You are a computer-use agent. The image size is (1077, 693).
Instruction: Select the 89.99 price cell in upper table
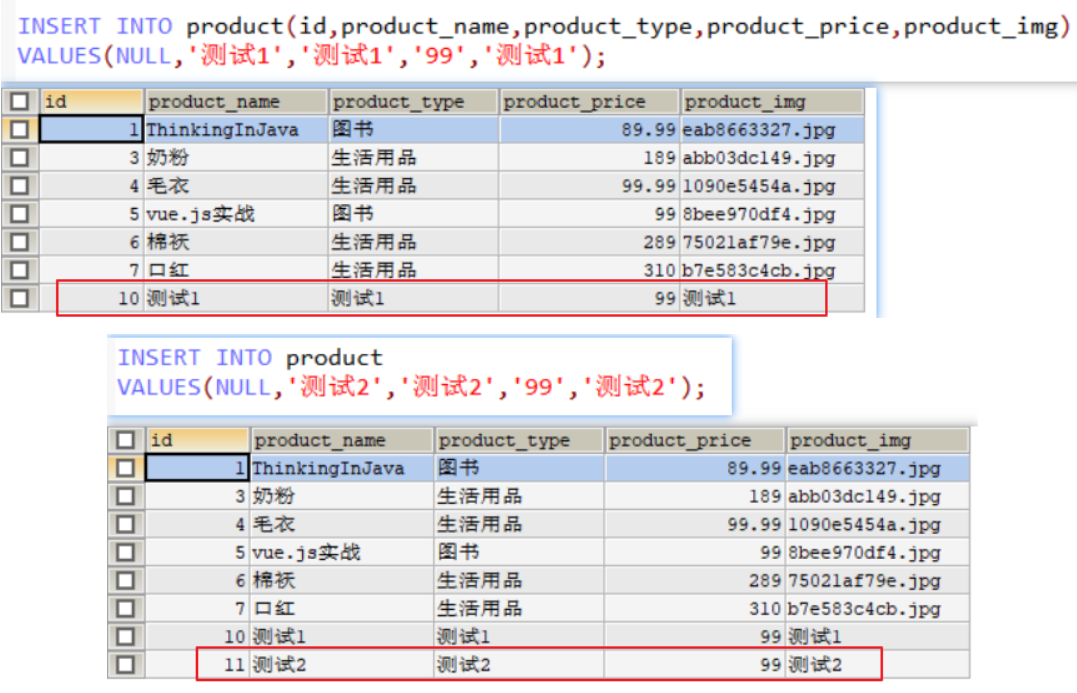click(589, 130)
